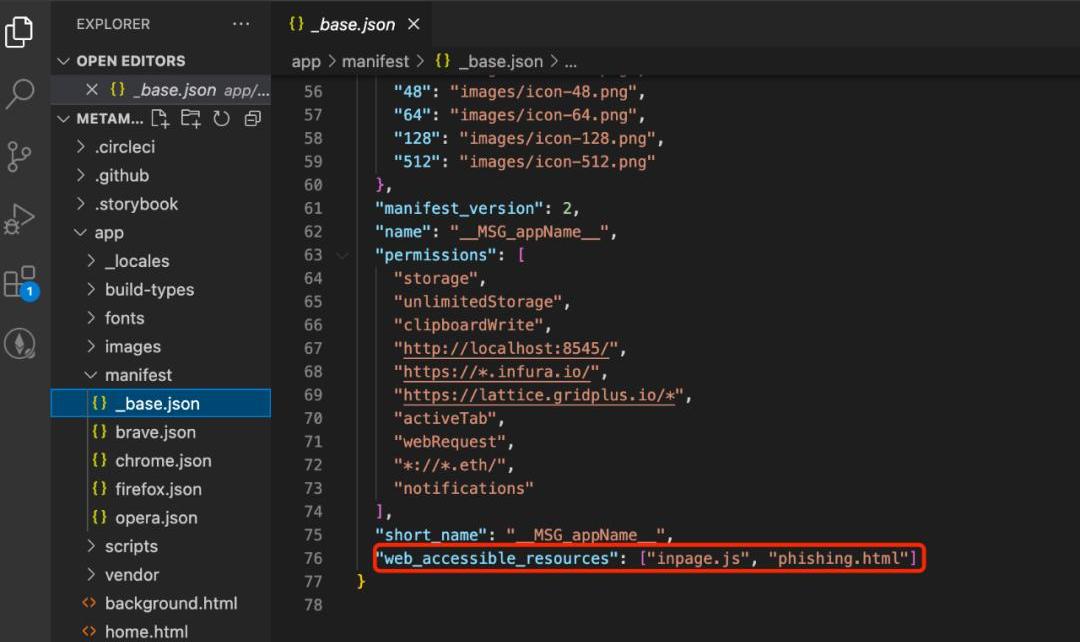This screenshot has width=1080, height=642.
Task: Click the "webRequest" permission string
Action: pos(450,442)
